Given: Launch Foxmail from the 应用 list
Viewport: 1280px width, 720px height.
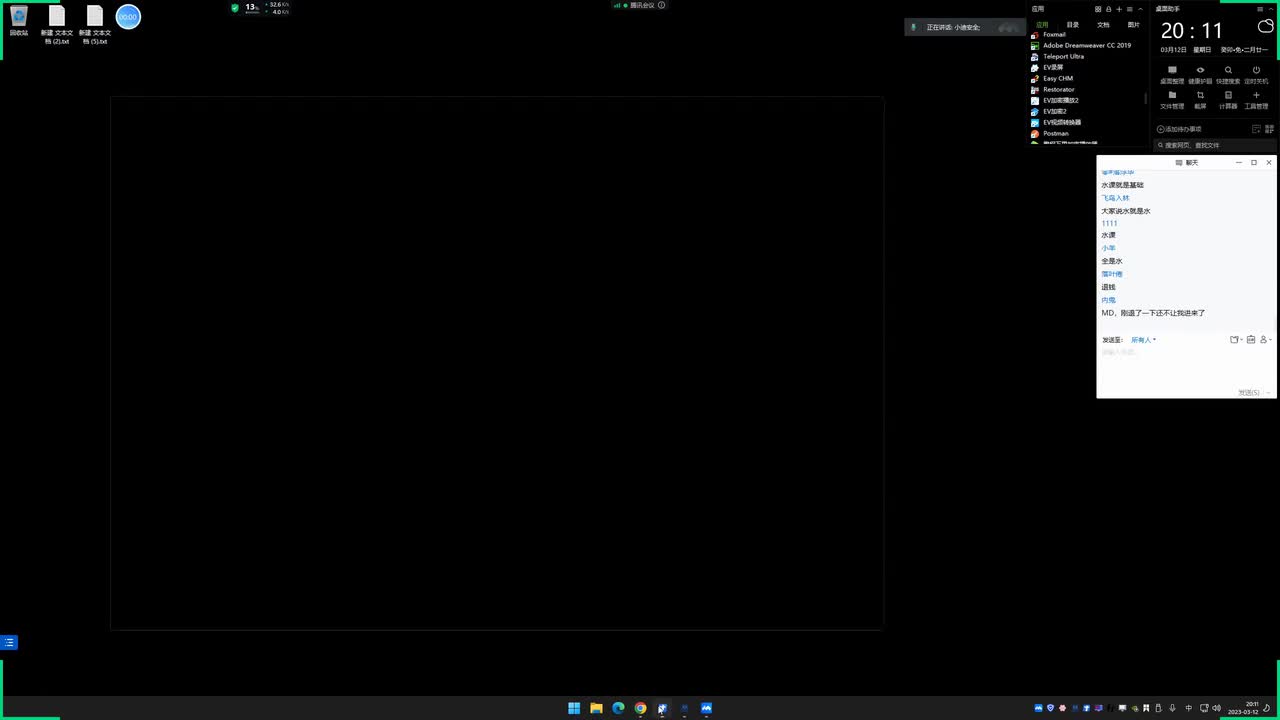Looking at the screenshot, I should coord(1054,34).
